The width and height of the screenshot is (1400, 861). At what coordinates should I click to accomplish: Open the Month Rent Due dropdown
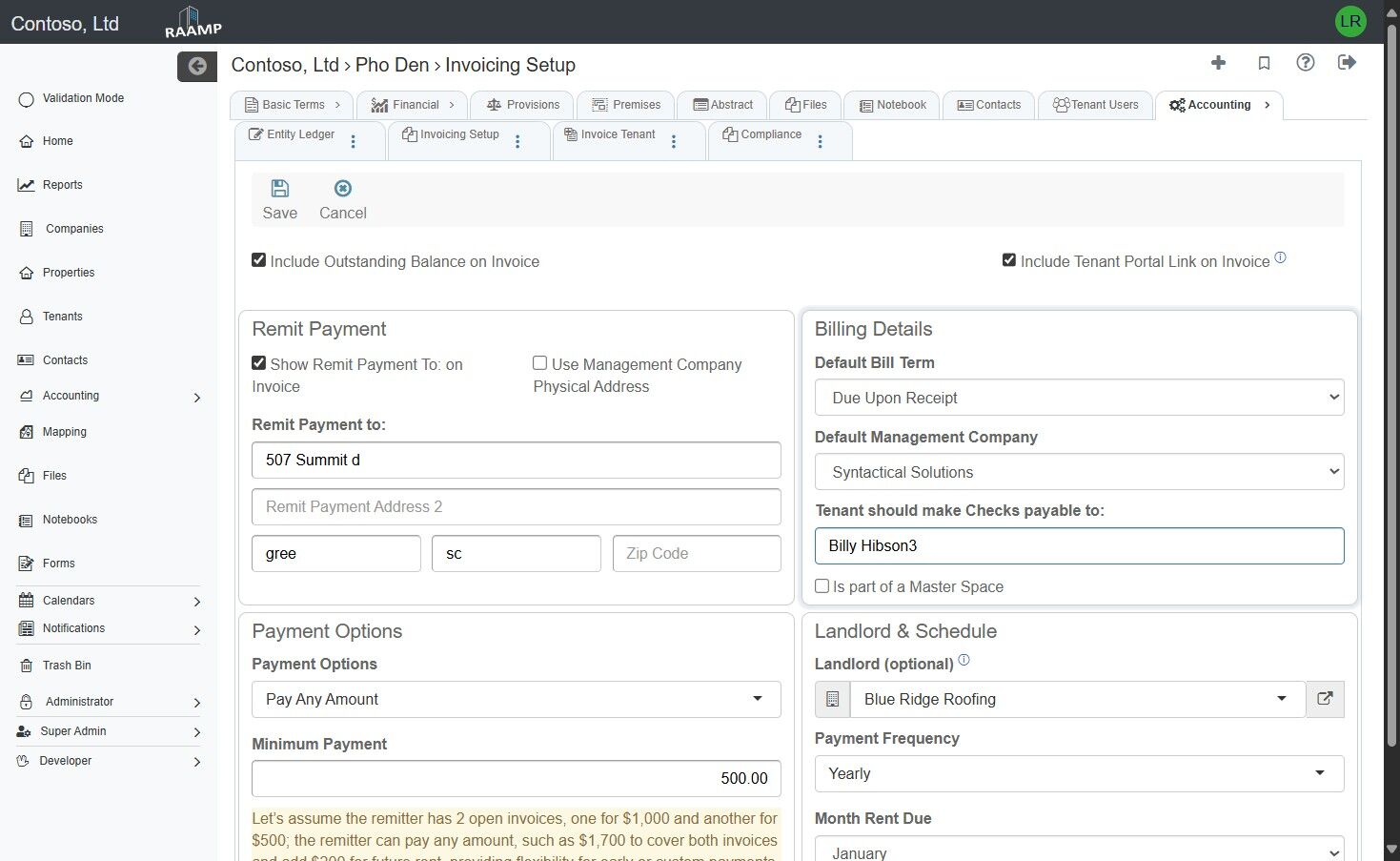1079,850
